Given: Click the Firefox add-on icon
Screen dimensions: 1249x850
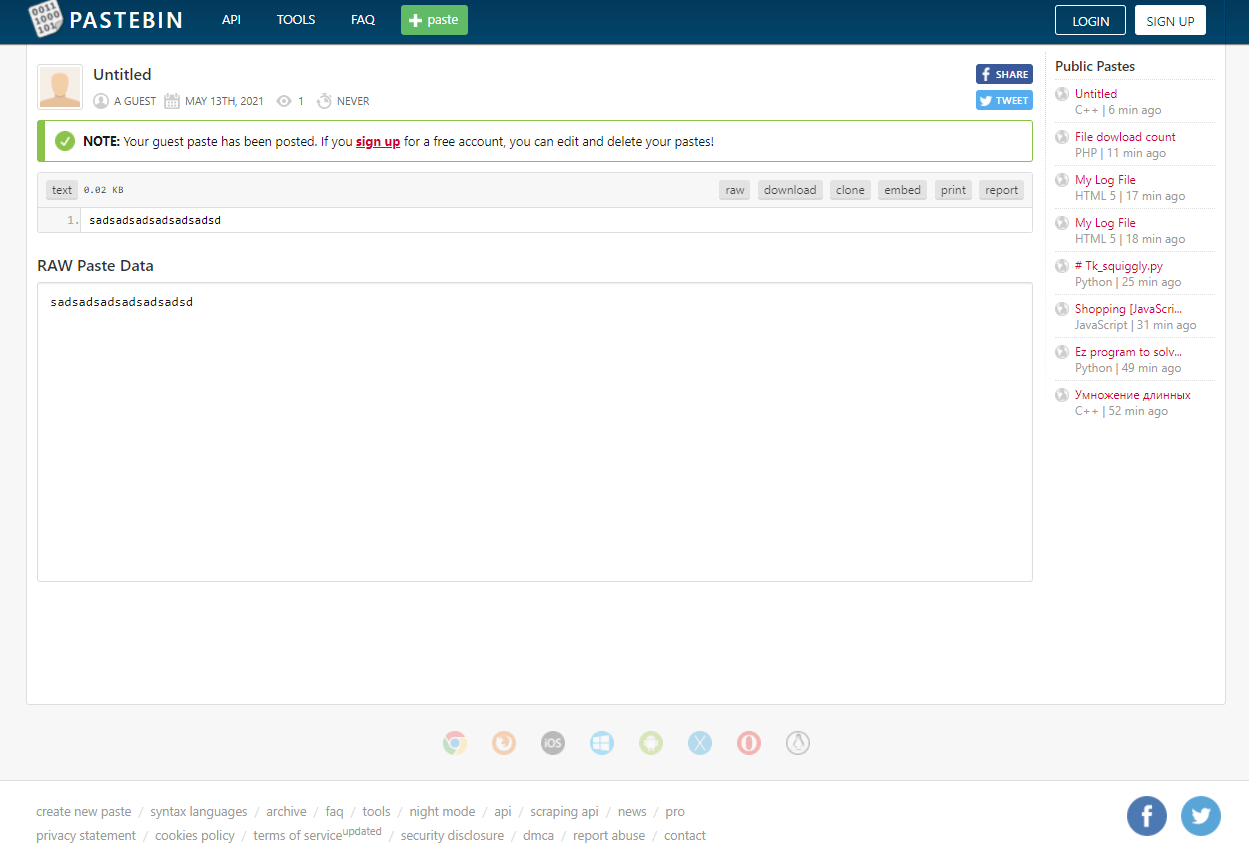Looking at the screenshot, I should point(504,743).
